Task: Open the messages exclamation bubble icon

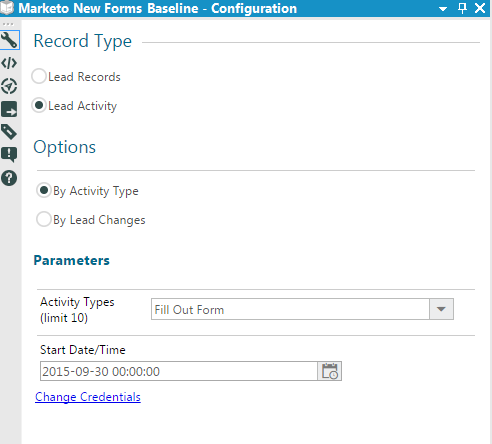Action: [x=9, y=155]
